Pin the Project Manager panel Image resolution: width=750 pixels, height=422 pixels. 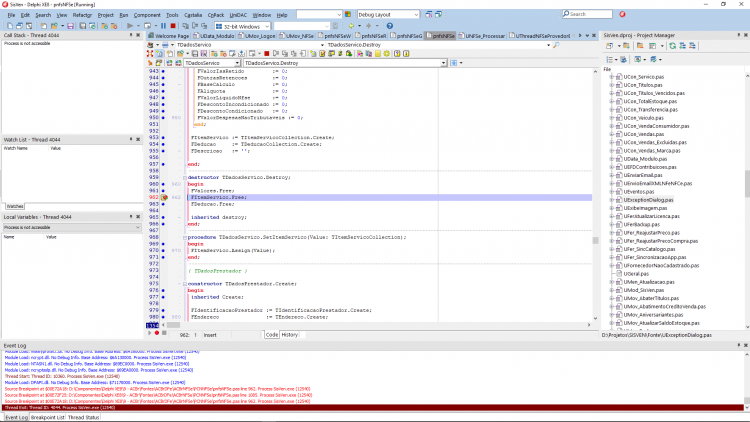739,35
